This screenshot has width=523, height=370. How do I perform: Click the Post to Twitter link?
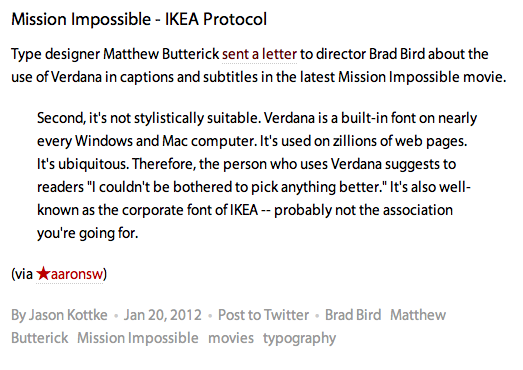264,315
